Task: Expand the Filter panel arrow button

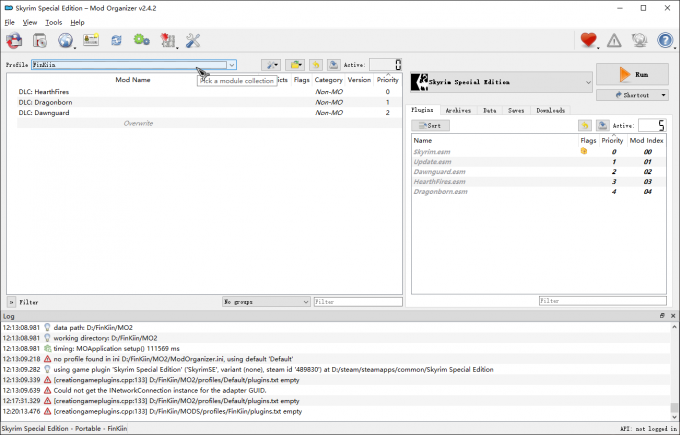Action: coord(12,302)
